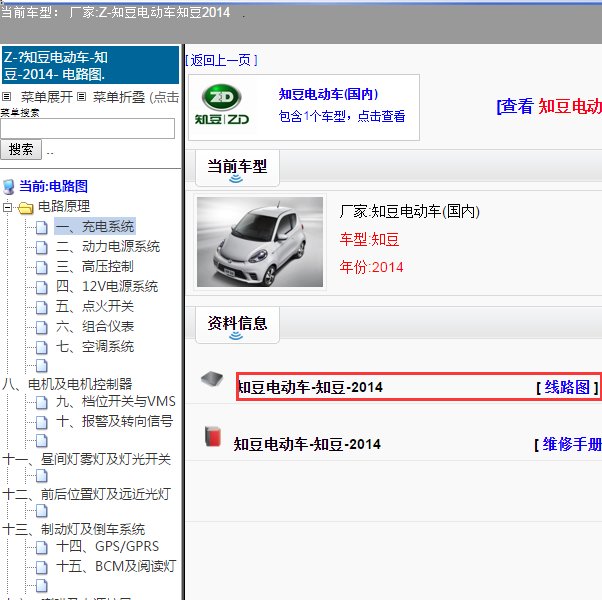Focus the 菜单搜索 input field
Viewport: 602px width, 600px height.
(x=88, y=128)
